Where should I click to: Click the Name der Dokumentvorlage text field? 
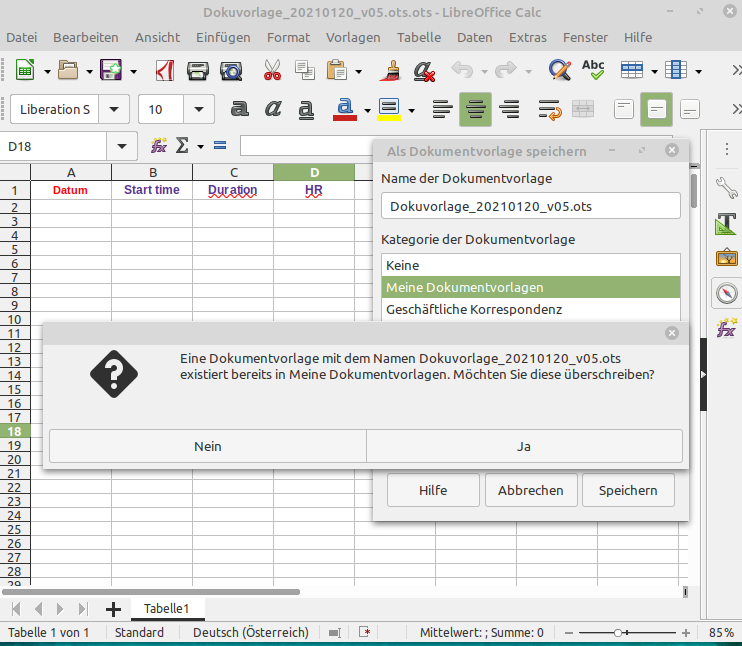pyautogui.click(x=530, y=205)
